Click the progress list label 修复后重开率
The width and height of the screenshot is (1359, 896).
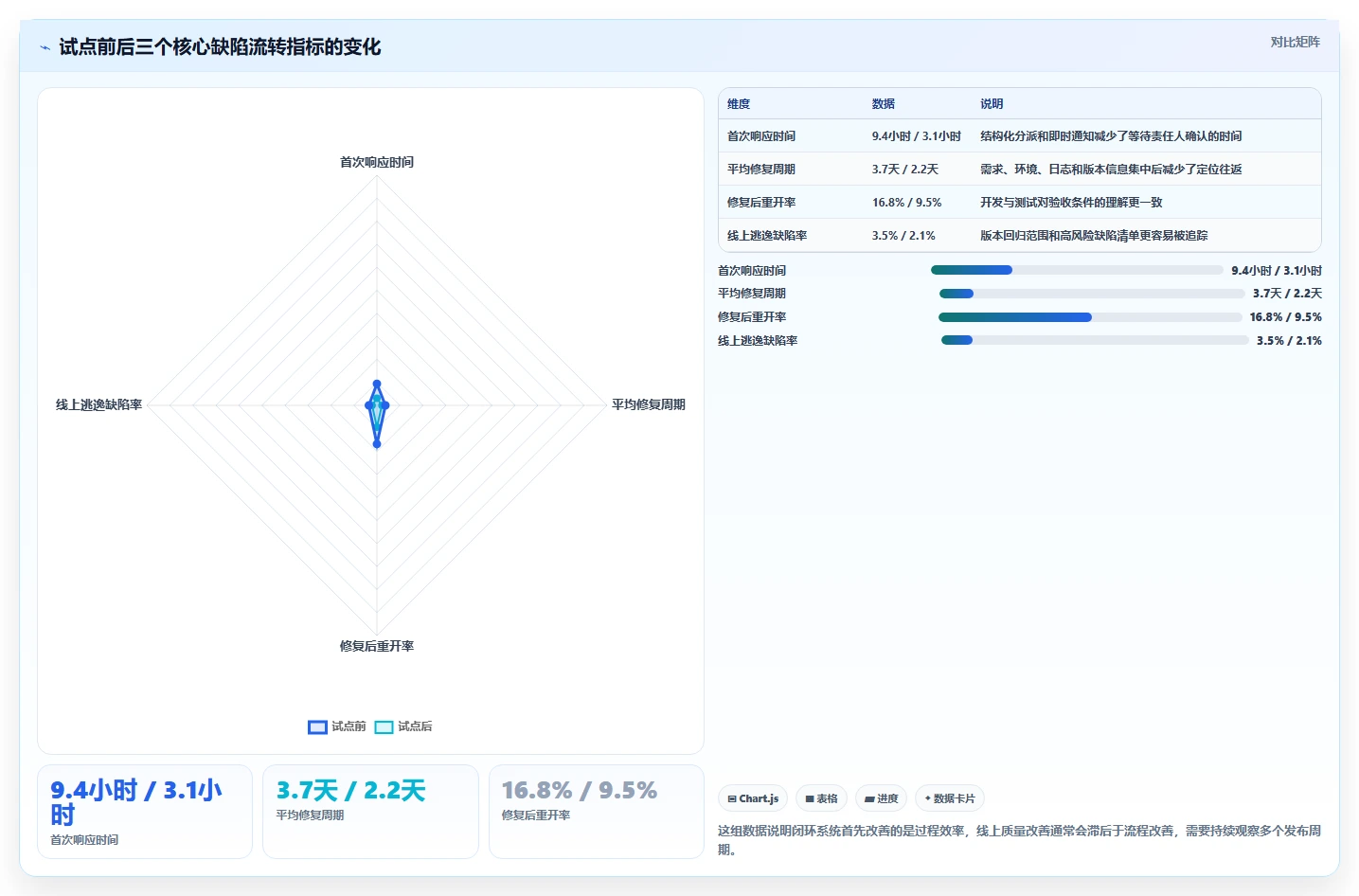coord(752,317)
